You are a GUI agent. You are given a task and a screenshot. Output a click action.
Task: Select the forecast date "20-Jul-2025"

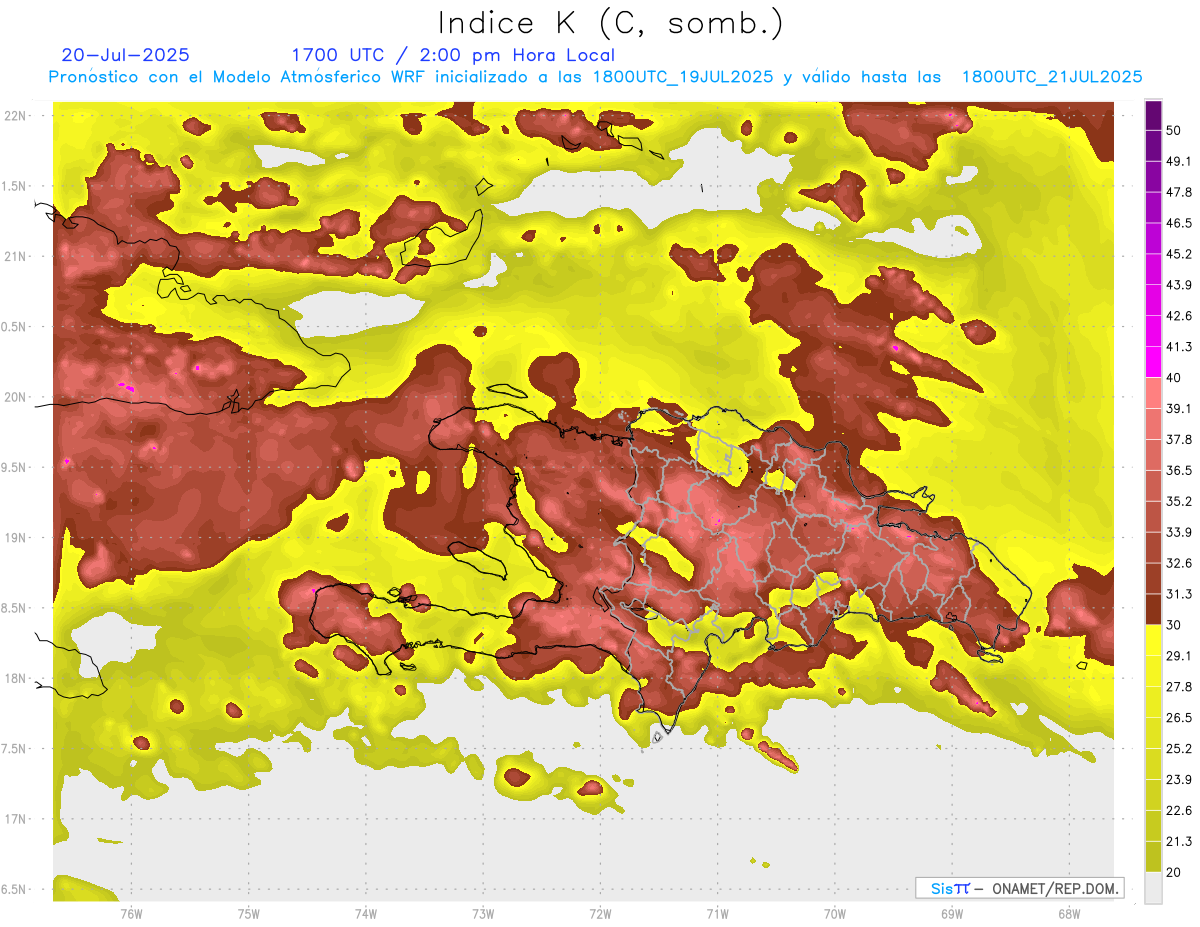[x=125, y=55]
